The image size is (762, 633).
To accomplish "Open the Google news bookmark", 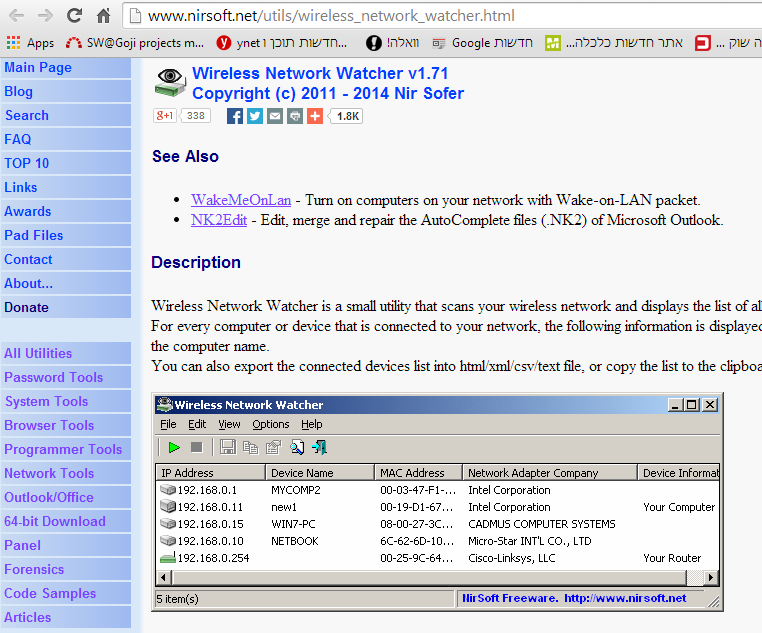I will click(483, 43).
